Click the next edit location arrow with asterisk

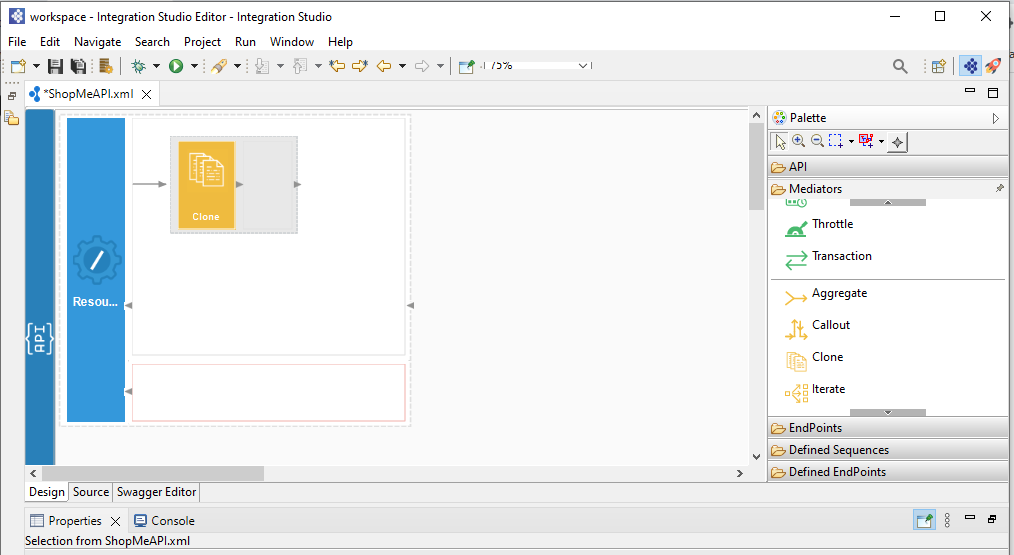(x=360, y=66)
